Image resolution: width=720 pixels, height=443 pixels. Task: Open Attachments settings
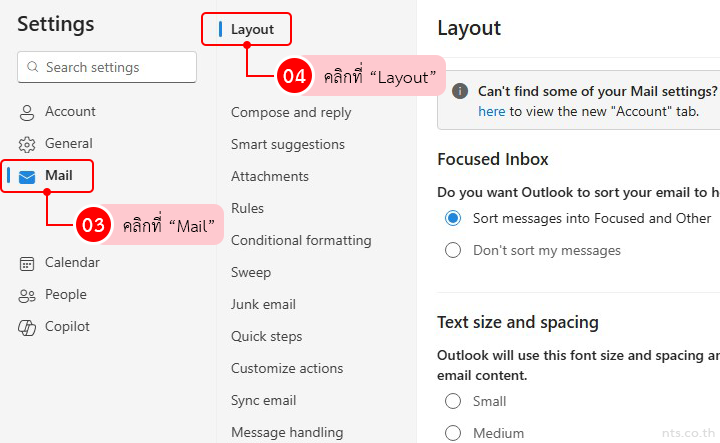click(x=270, y=176)
